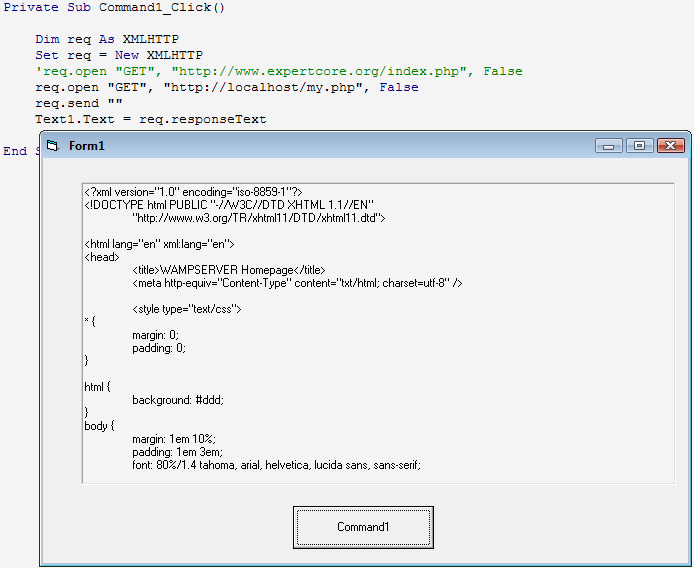Screen dimensions: 694x568
Task: Click the font tahoma arial line
Action: [276, 465]
